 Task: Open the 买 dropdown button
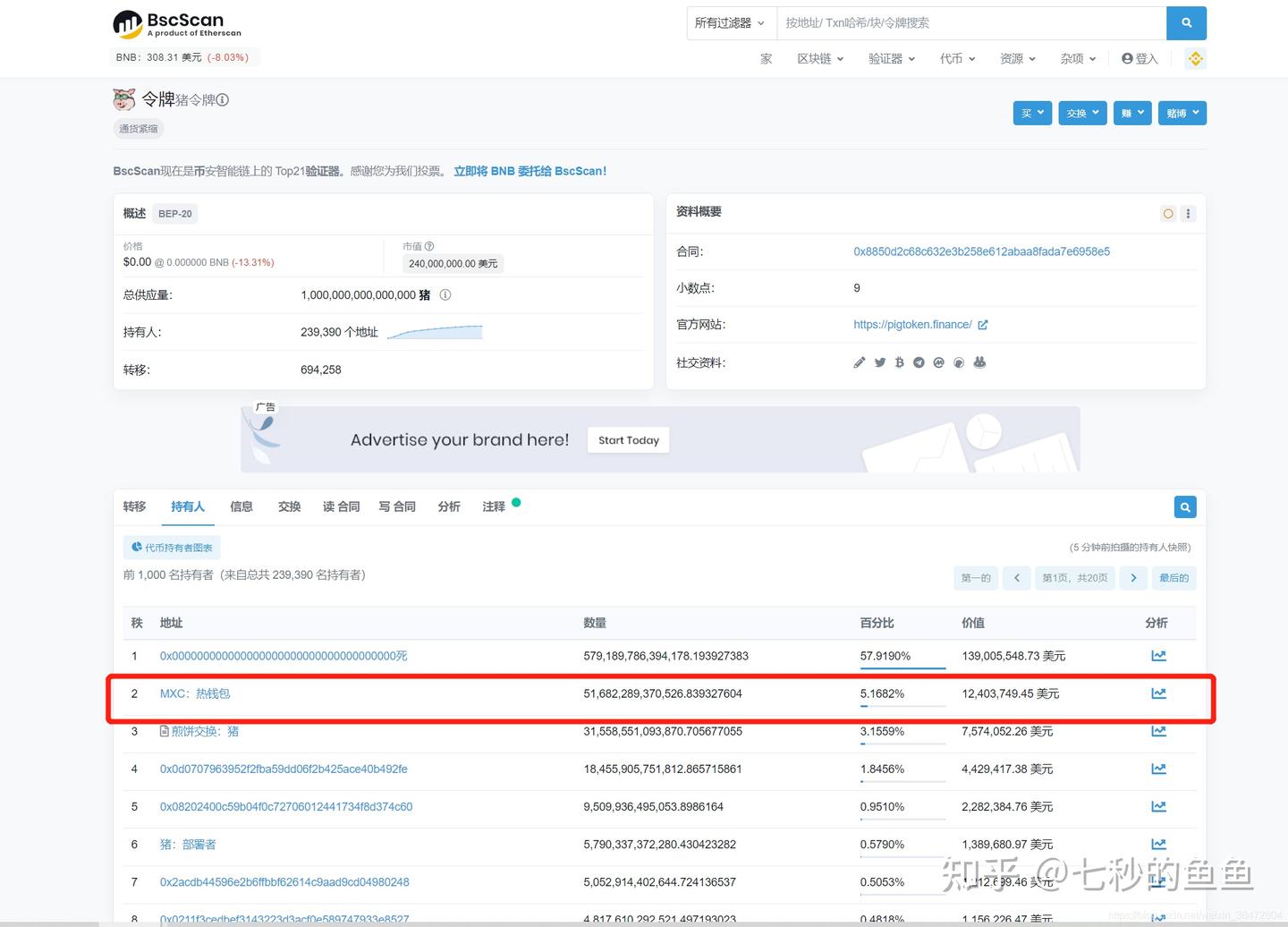[x=1032, y=113]
